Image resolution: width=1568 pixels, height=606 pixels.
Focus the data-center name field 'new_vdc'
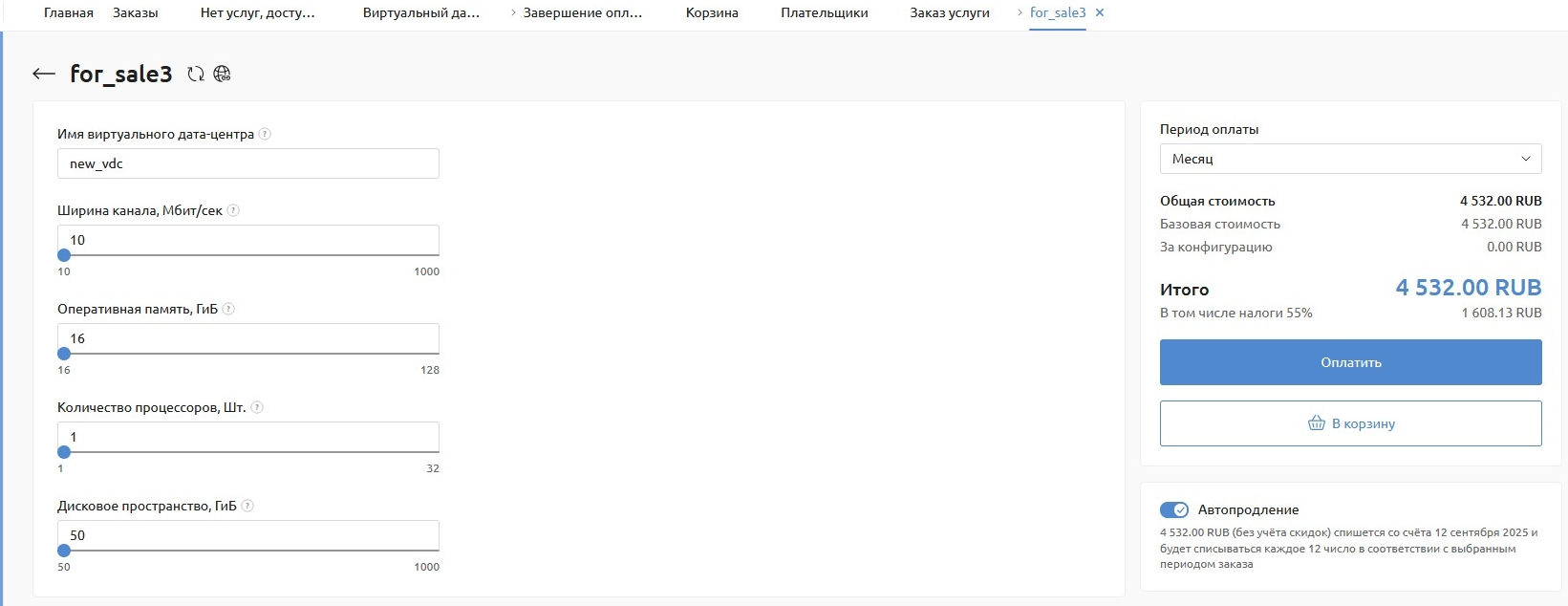click(x=248, y=163)
